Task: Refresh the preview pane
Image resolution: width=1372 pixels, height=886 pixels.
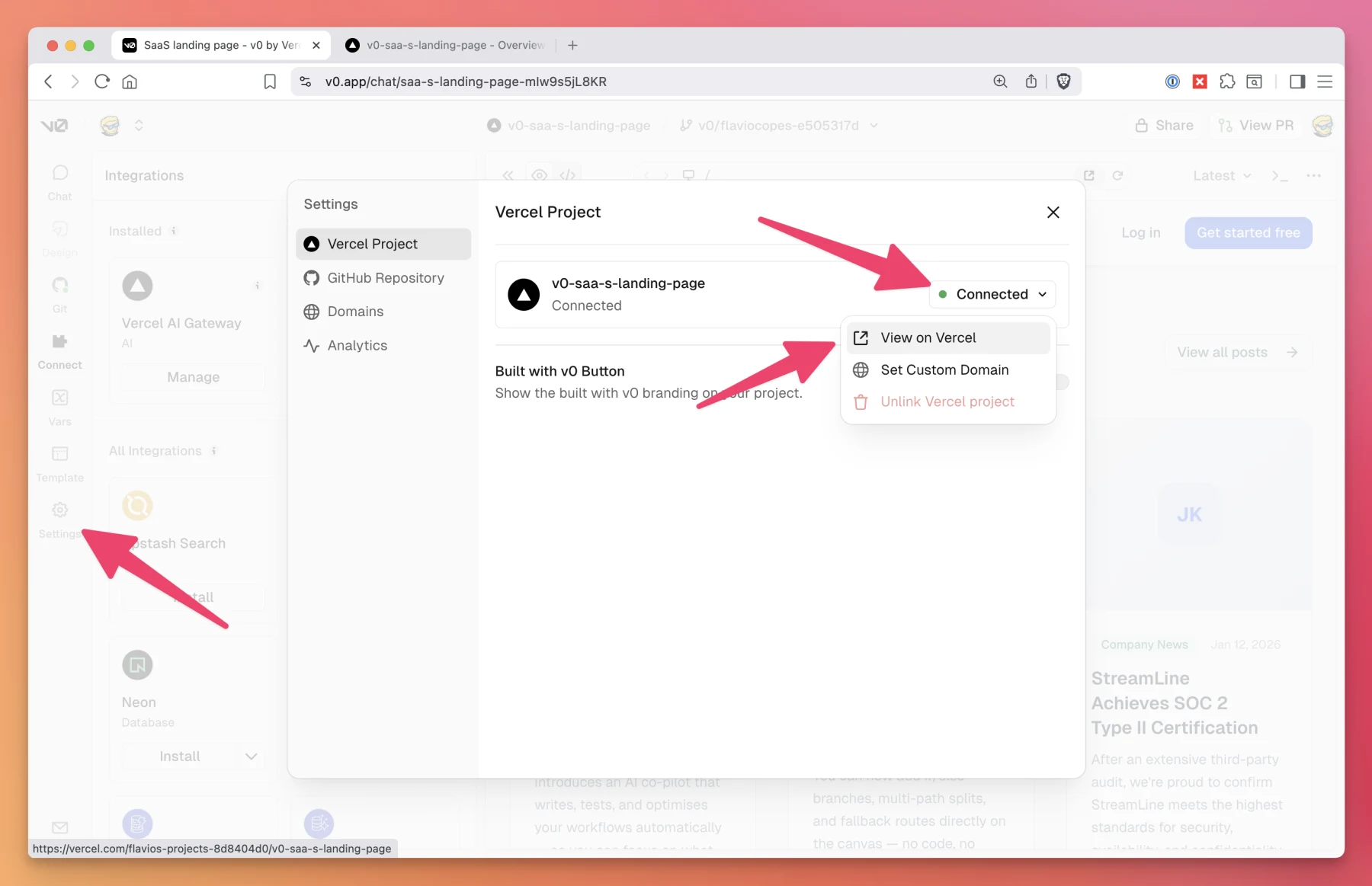Action: [1117, 175]
